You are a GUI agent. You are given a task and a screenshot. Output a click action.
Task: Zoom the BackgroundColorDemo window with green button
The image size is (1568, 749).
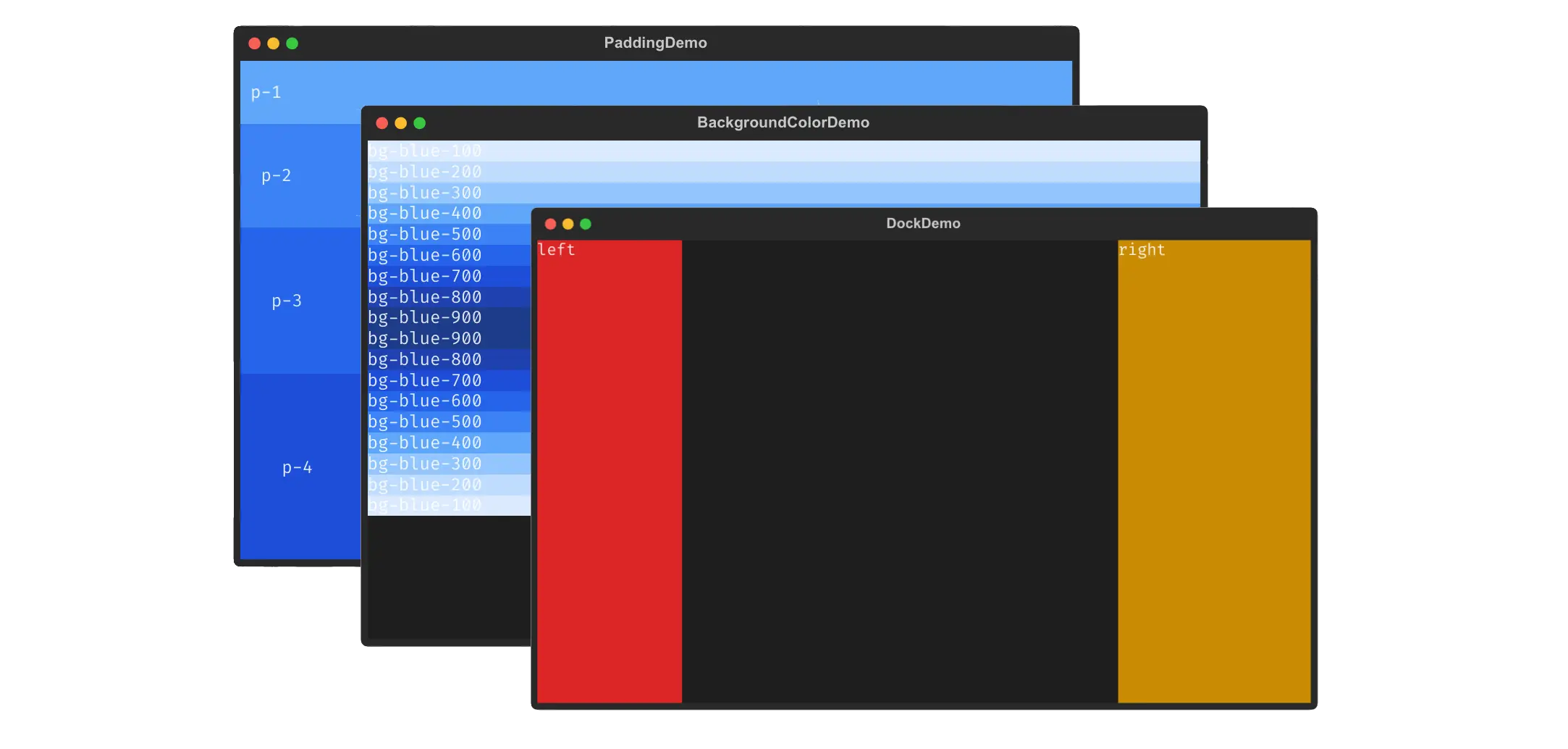[419, 123]
